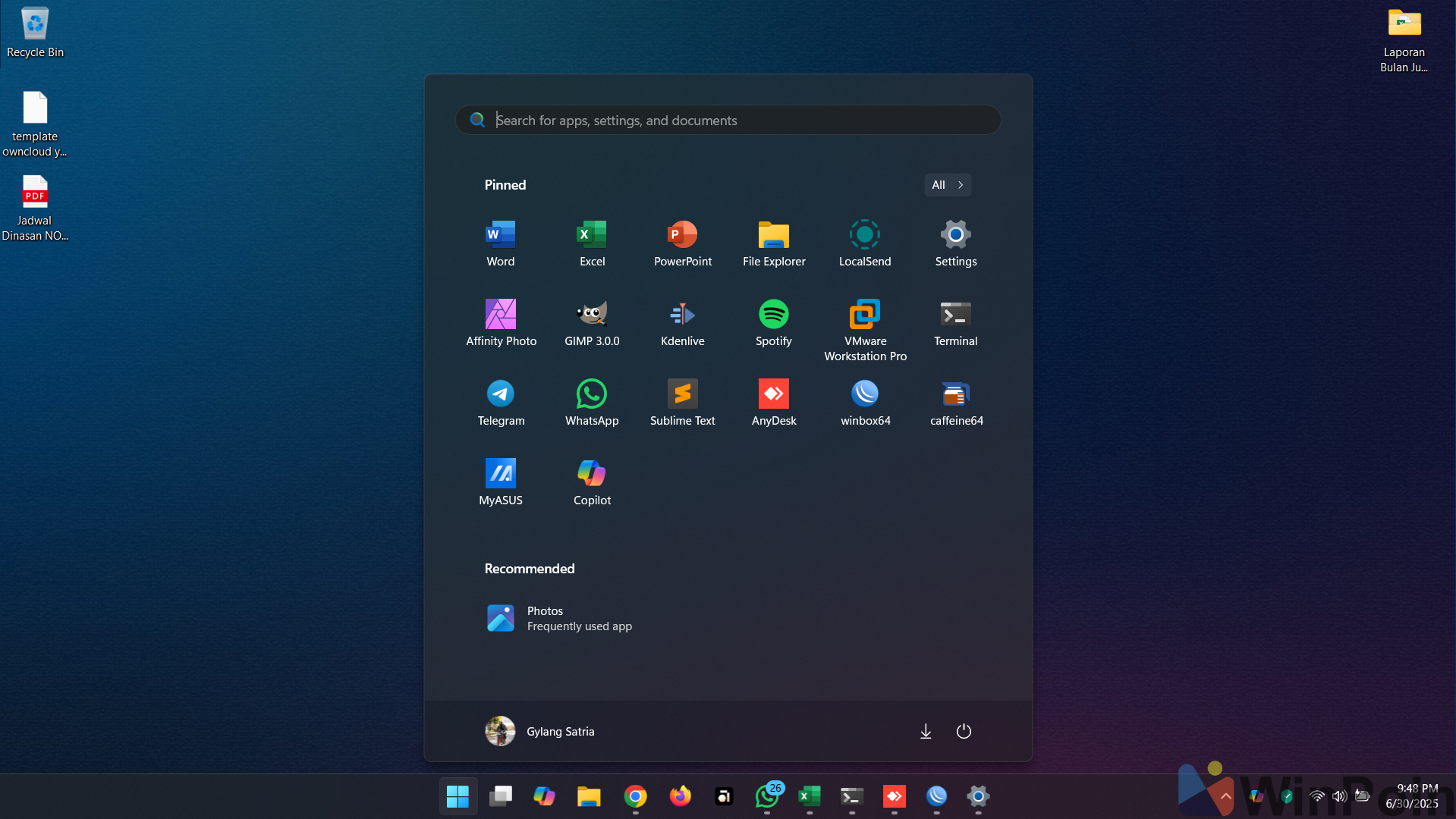Viewport: 1456px width, 819px height.
Task: Open the Power options button
Action: coord(964,731)
